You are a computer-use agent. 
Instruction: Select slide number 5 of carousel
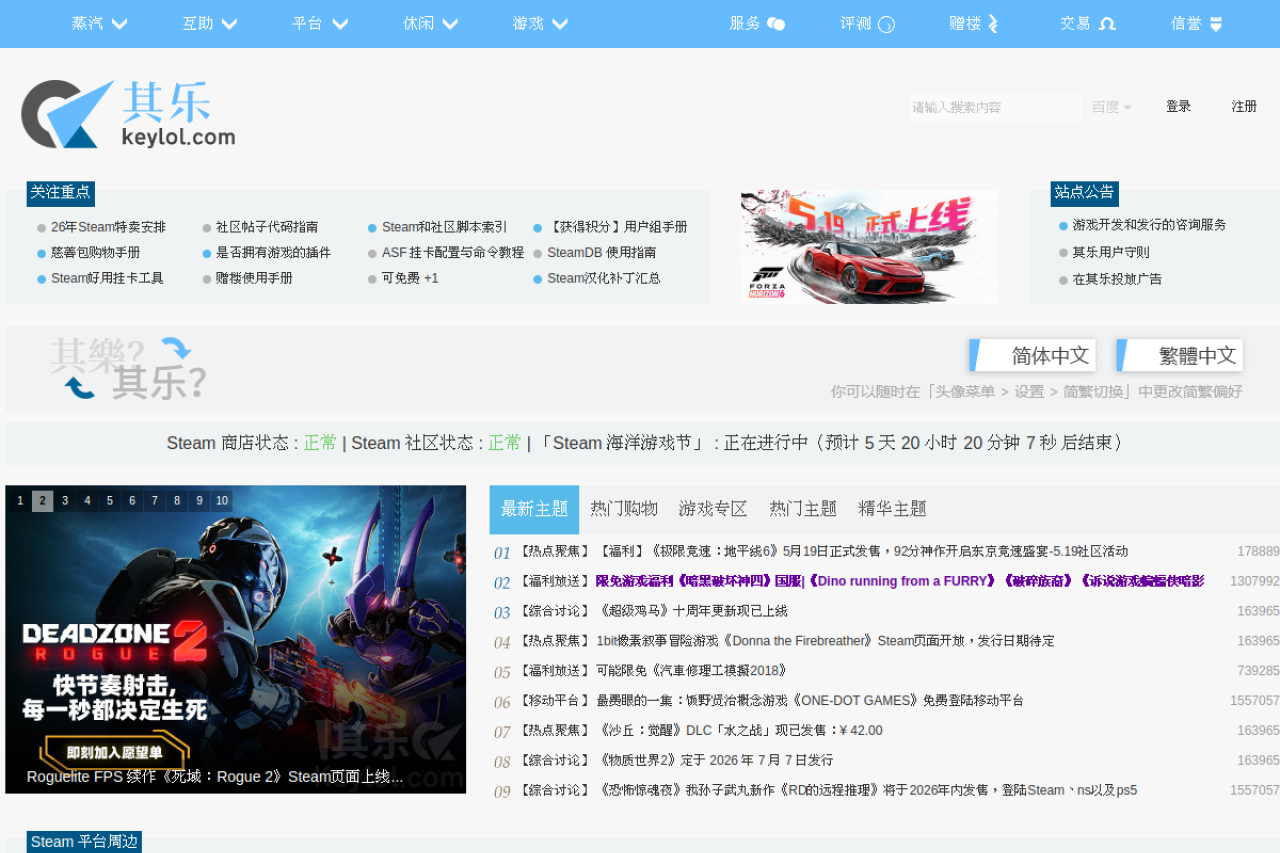click(110, 501)
